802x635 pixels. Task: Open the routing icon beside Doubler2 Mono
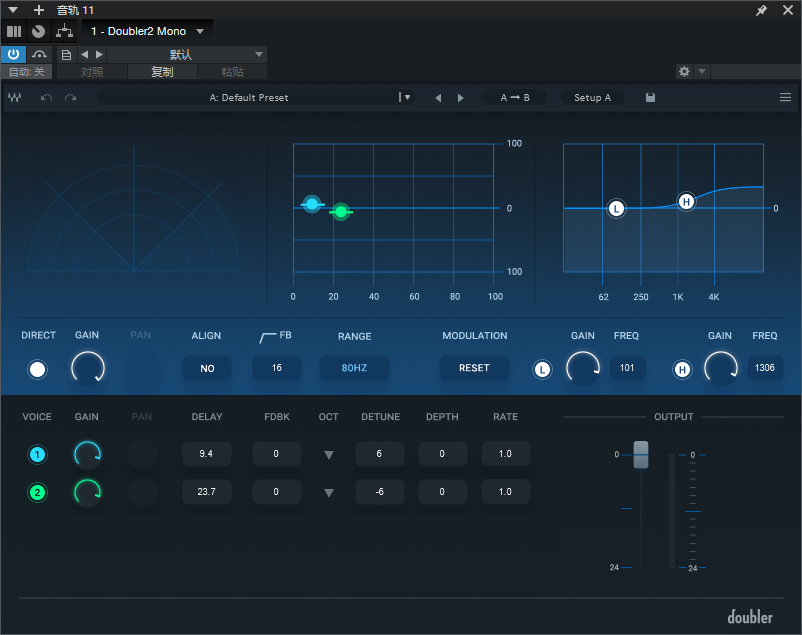[x=64, y=31]
